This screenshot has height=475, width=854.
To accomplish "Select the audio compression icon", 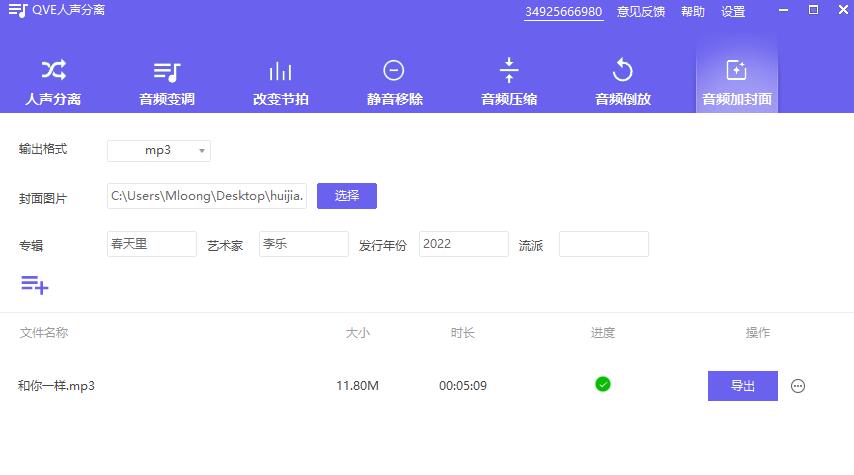I will [509, 70].
